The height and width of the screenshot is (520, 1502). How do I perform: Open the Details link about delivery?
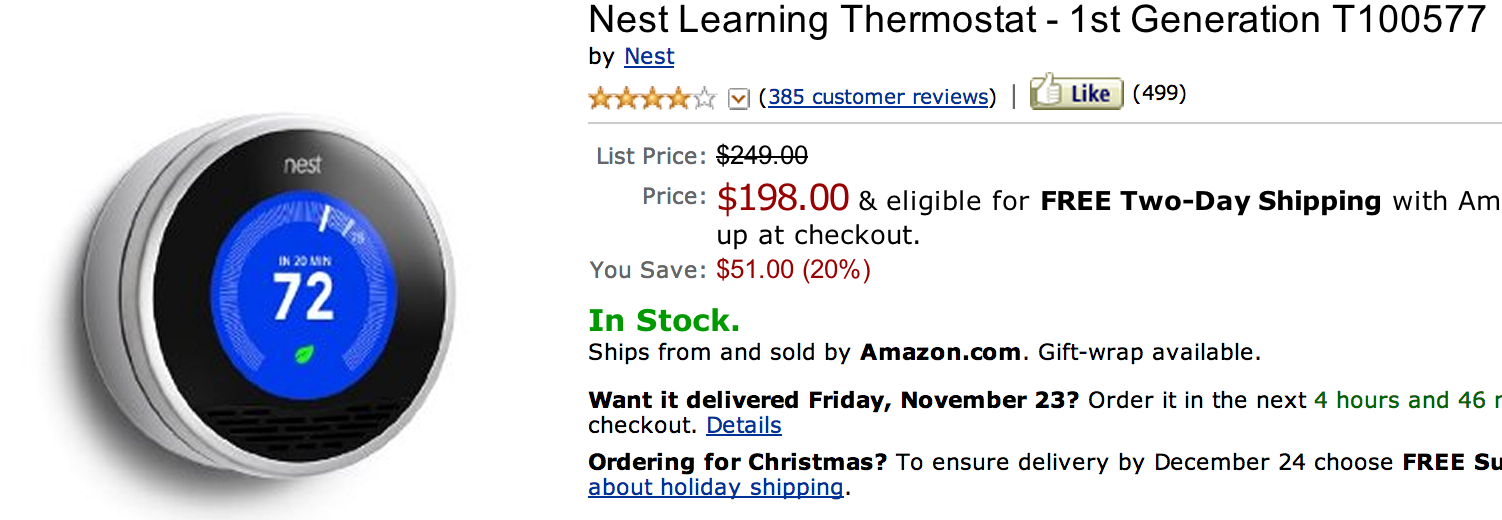743,425
